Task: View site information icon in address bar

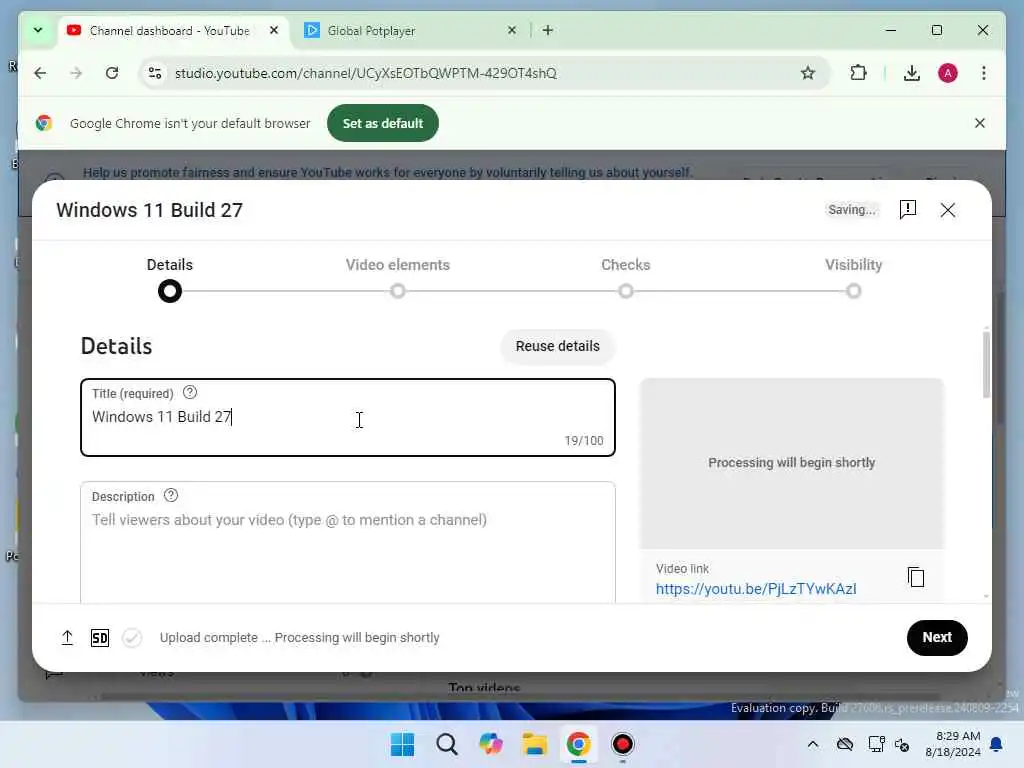Action: pyautogui.click(x=155, y=73)
